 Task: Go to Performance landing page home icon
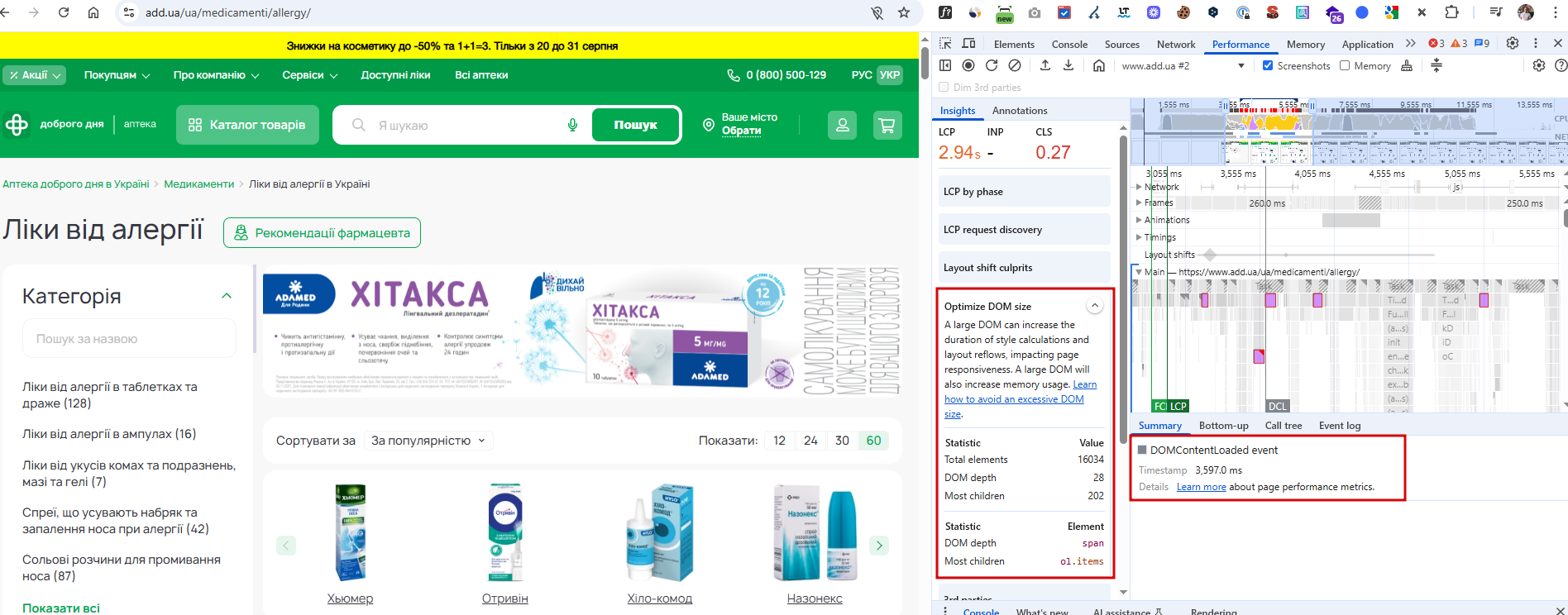(x=1099, y=65)
